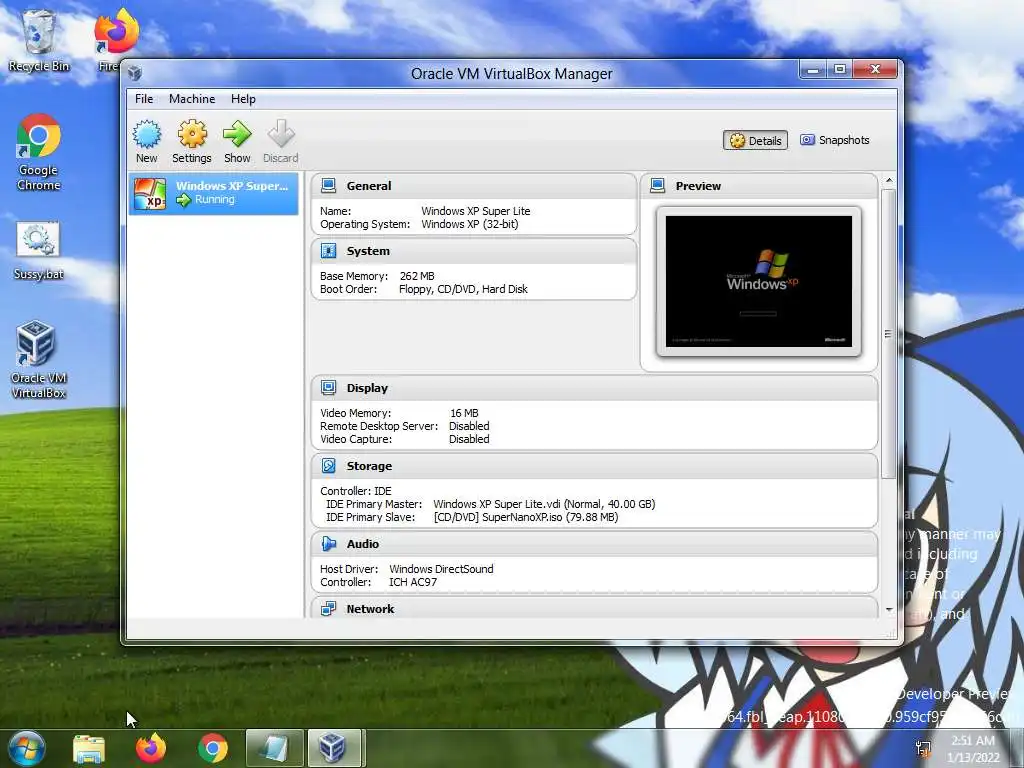Screen dimensions: 1024x768
Task: Open the File menu
Action: (144, 99)
